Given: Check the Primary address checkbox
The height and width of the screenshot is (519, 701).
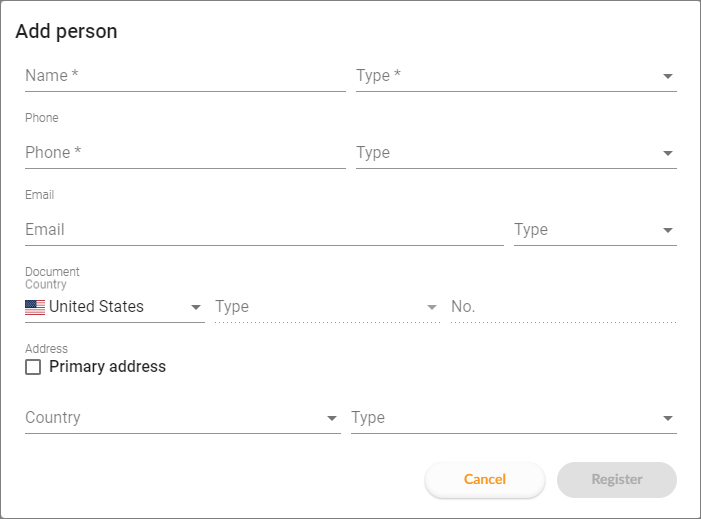Looking at the screenshot, I should click(x=33, y=367).
